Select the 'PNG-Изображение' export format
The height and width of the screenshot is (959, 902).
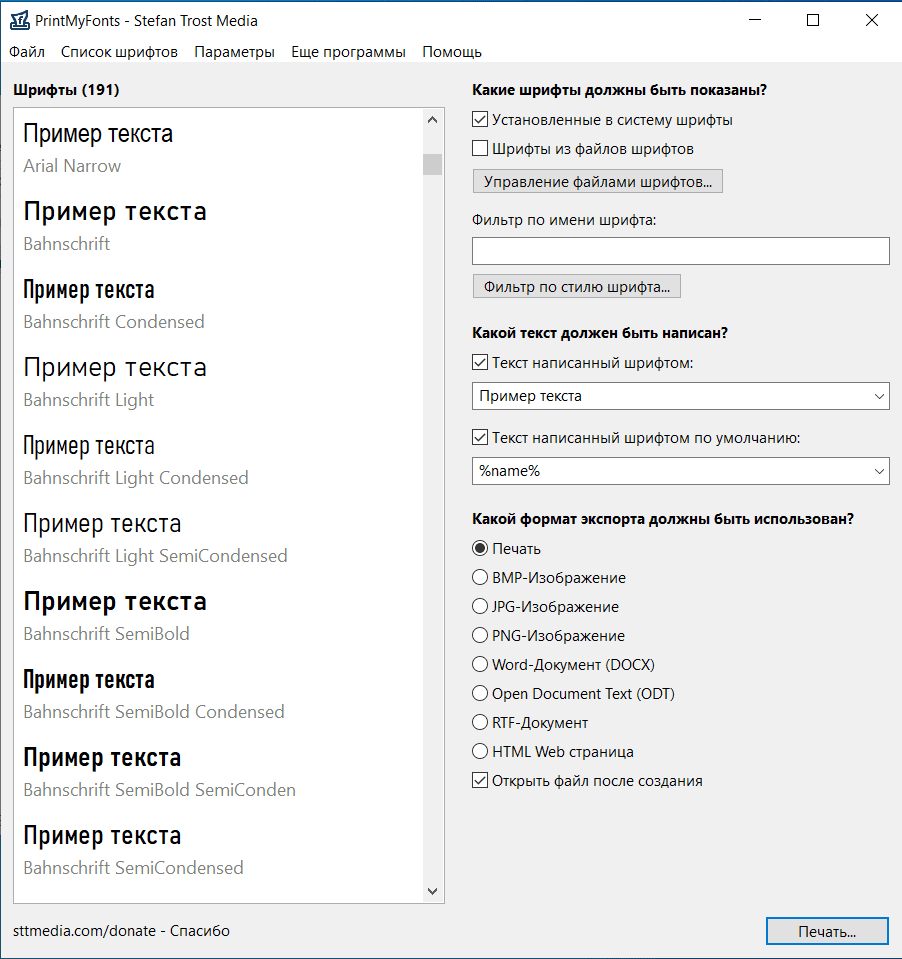480,636
